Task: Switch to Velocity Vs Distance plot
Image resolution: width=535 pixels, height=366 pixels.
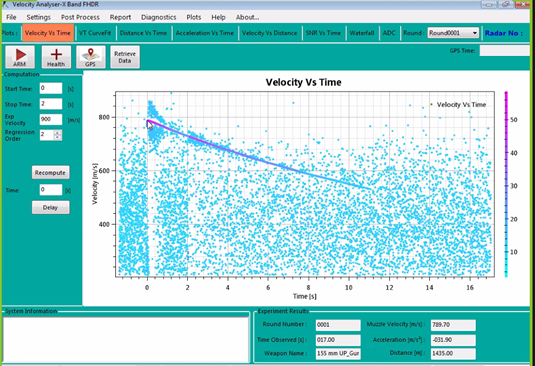Action: pyautogui.click(x=270, y=33)
